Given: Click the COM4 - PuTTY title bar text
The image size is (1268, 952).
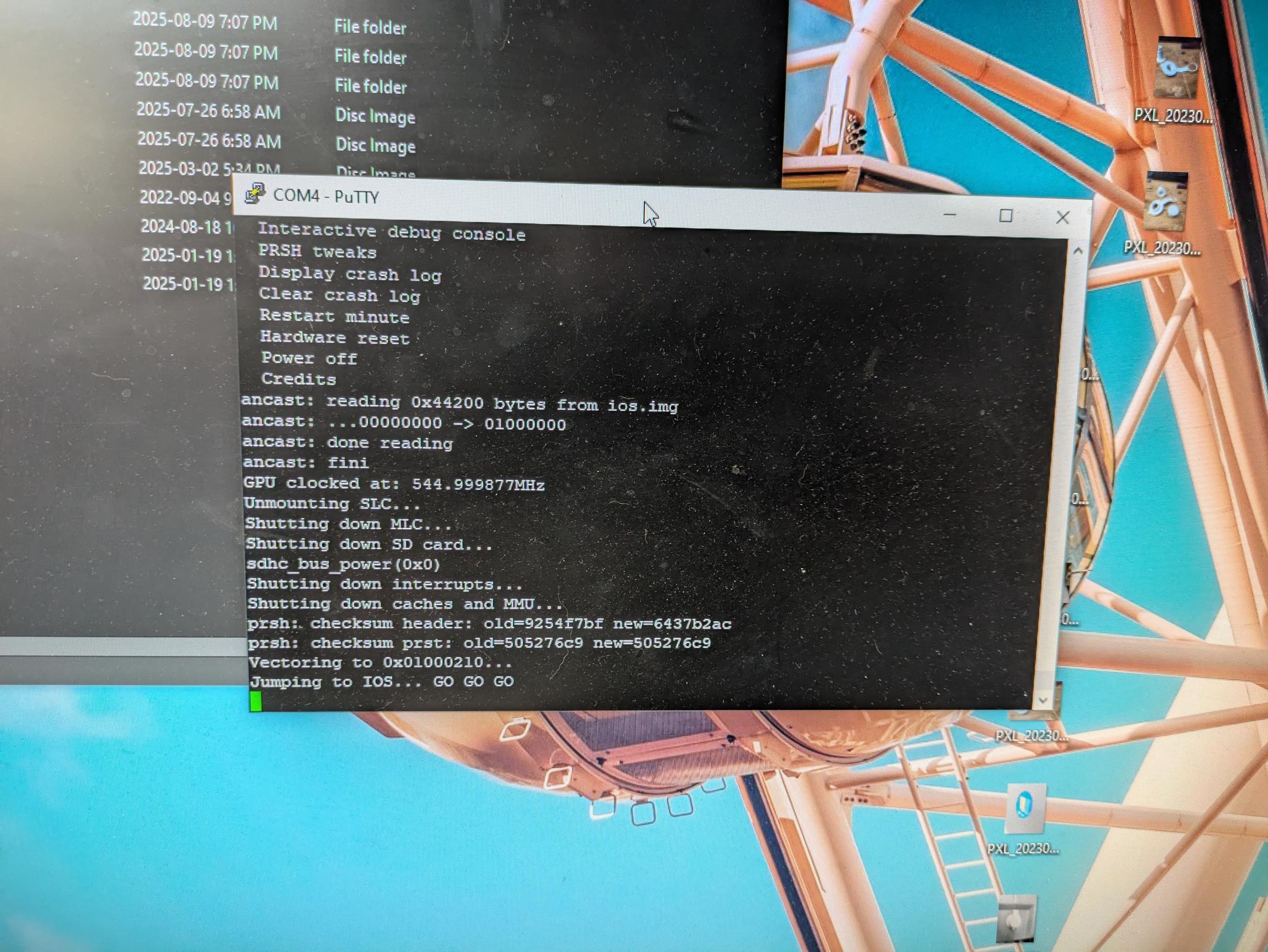Looking at the screenshot, I should tap(326, 196).
